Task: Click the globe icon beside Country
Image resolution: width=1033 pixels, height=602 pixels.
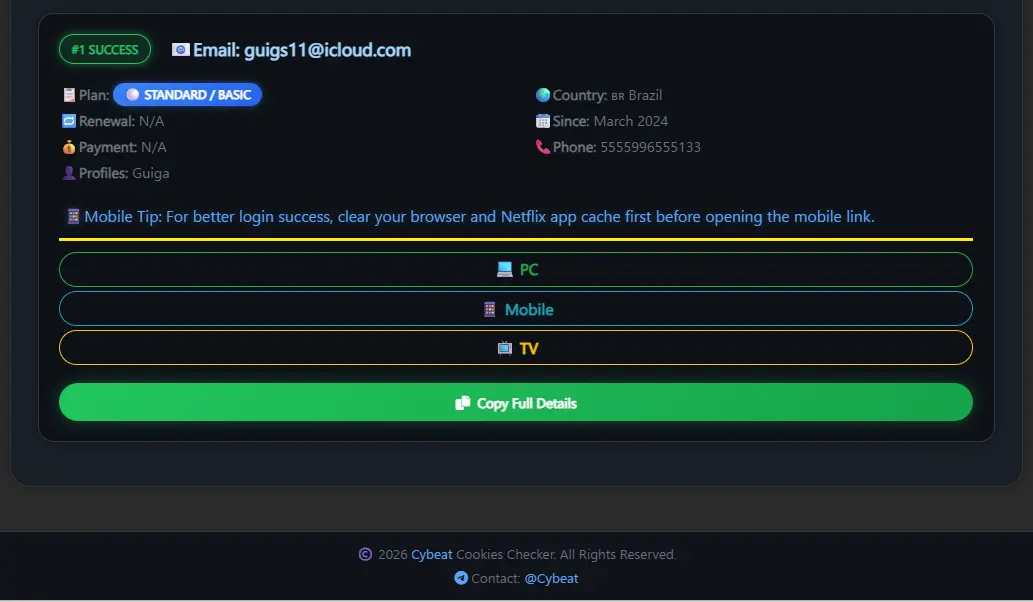Action: [543, 95]
